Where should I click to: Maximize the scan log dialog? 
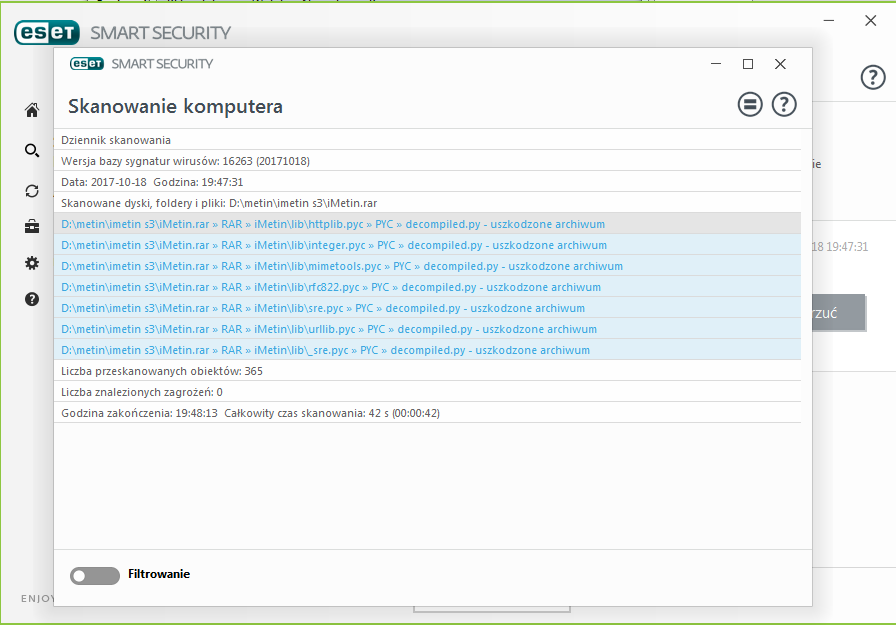[x=747, y=64]
